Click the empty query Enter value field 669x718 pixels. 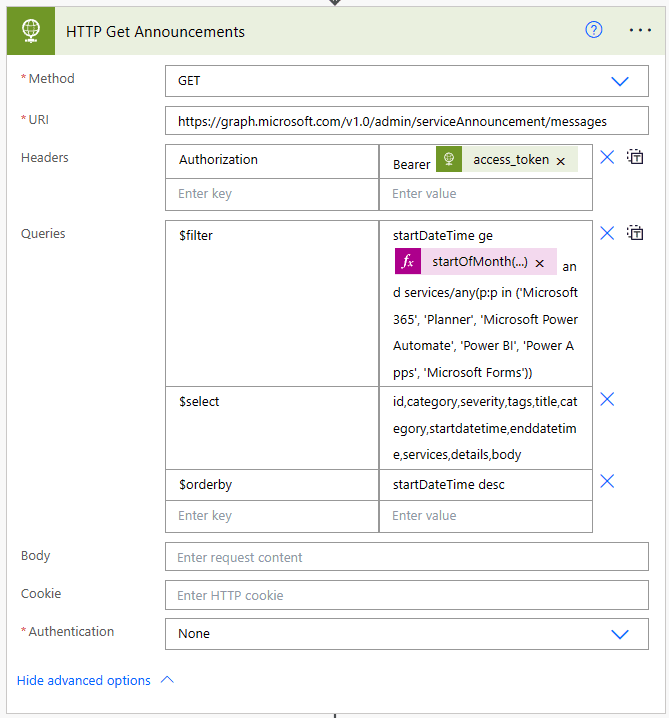[x=486, y=516]
